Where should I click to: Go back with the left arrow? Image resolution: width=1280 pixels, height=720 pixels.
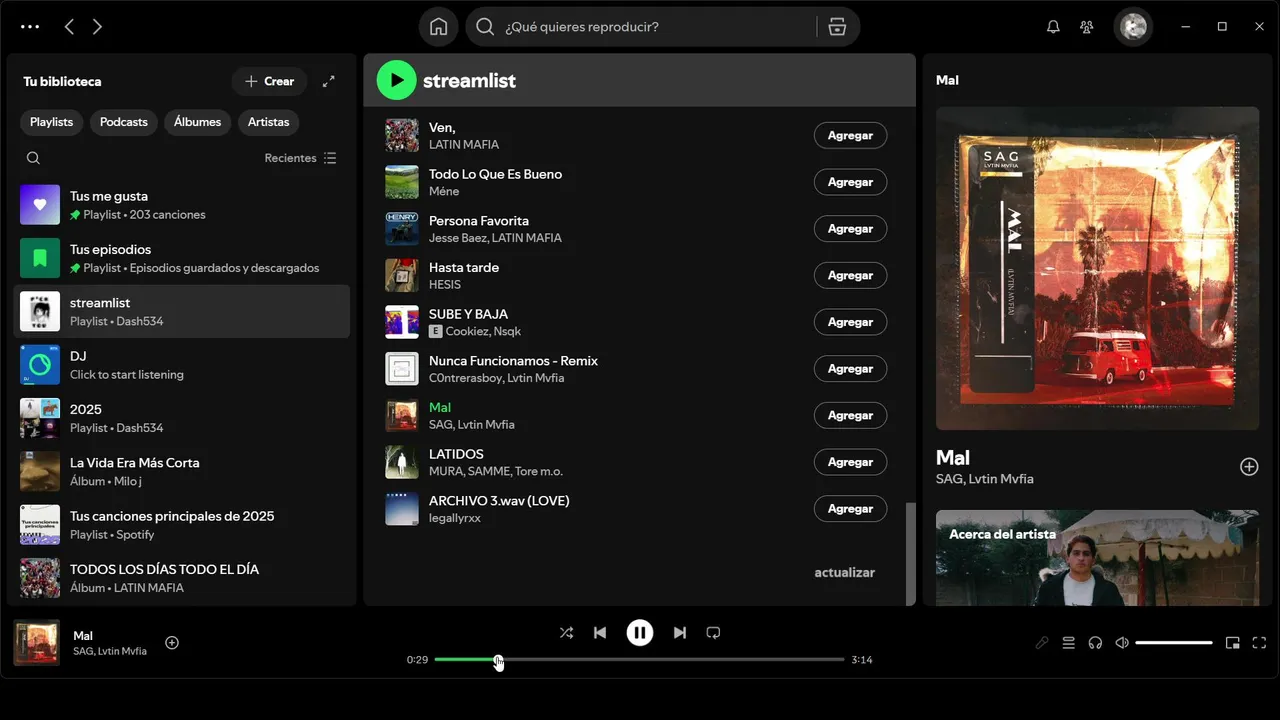coord(69,27)
